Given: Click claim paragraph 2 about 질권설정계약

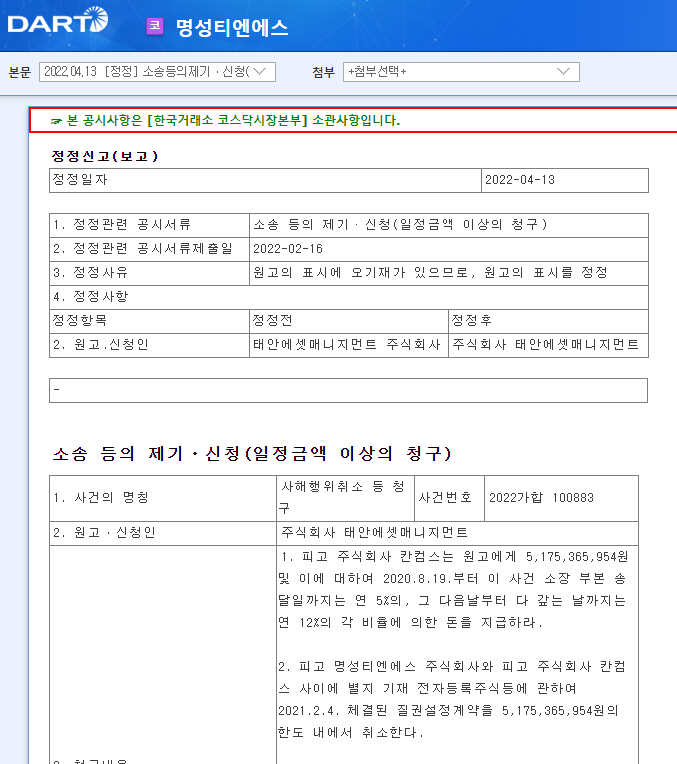Looking at the screenshot, I should pos(451,699).
